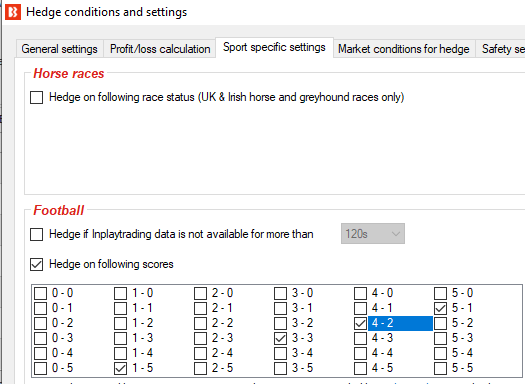Tick the 2 - 1 score checkbox
Viewport: 525px width, 384px height.
[x=200, y=308]
